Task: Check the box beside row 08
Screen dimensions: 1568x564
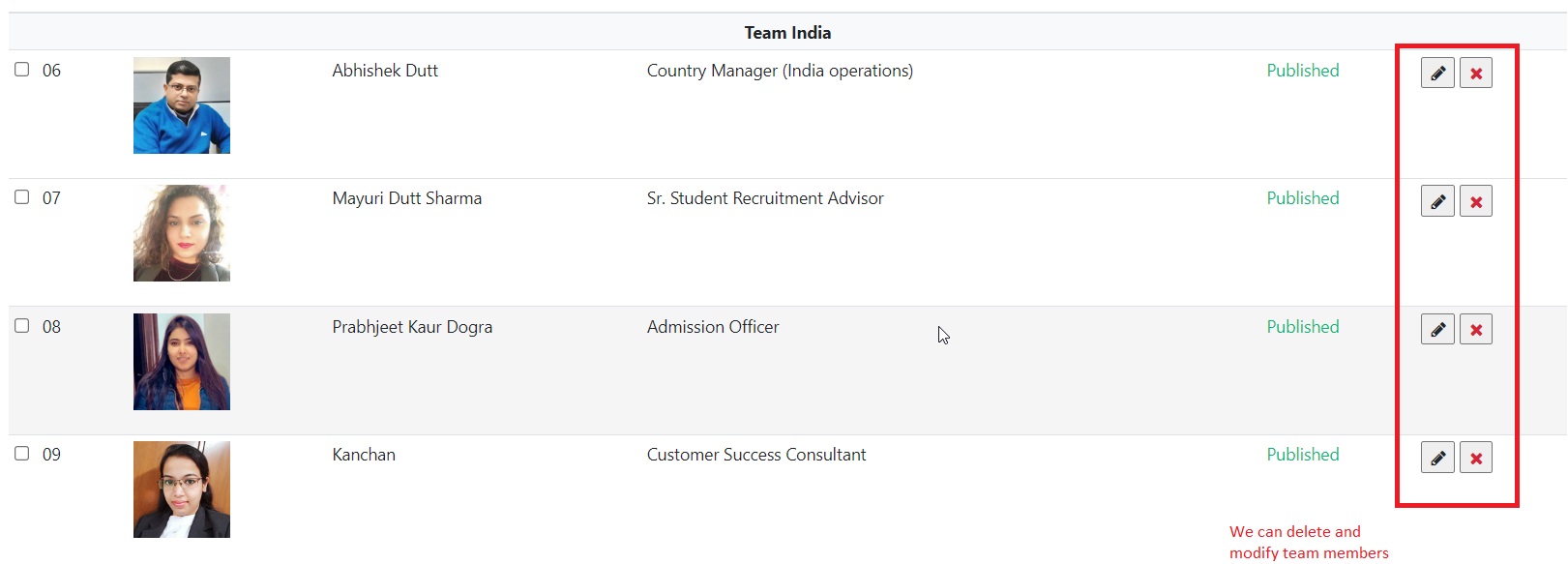Action: coord(22,326)
